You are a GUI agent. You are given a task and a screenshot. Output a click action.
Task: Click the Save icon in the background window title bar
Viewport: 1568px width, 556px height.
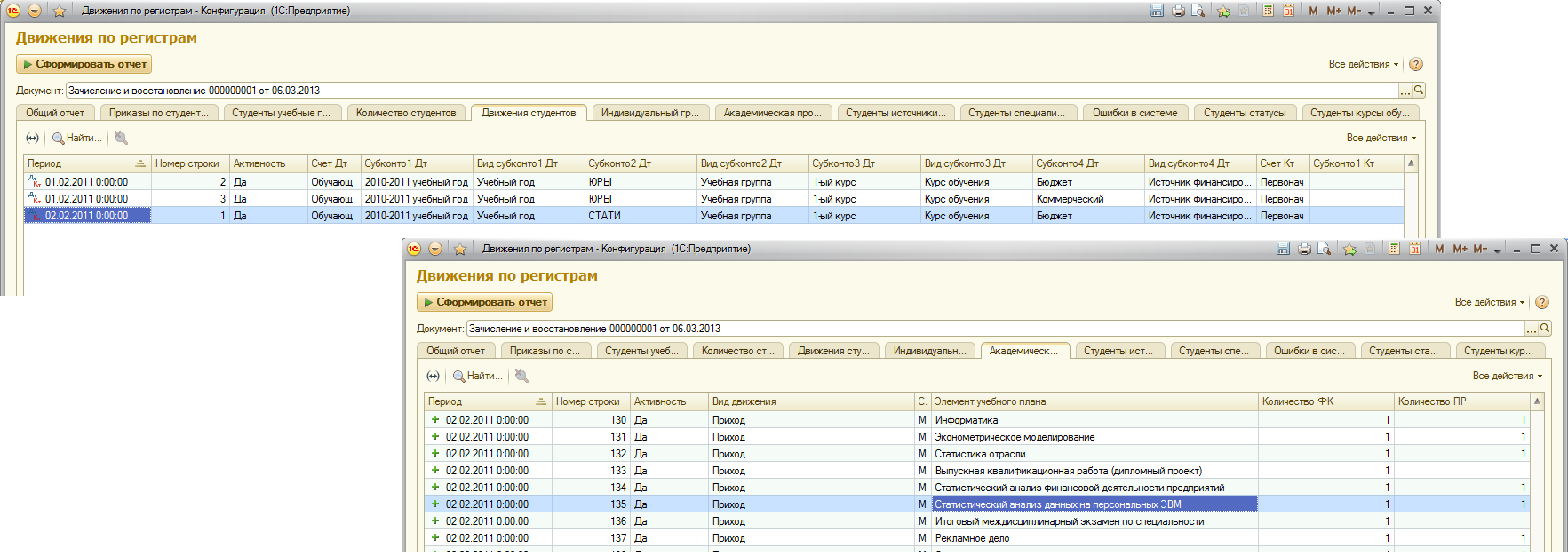point(1157,11)
